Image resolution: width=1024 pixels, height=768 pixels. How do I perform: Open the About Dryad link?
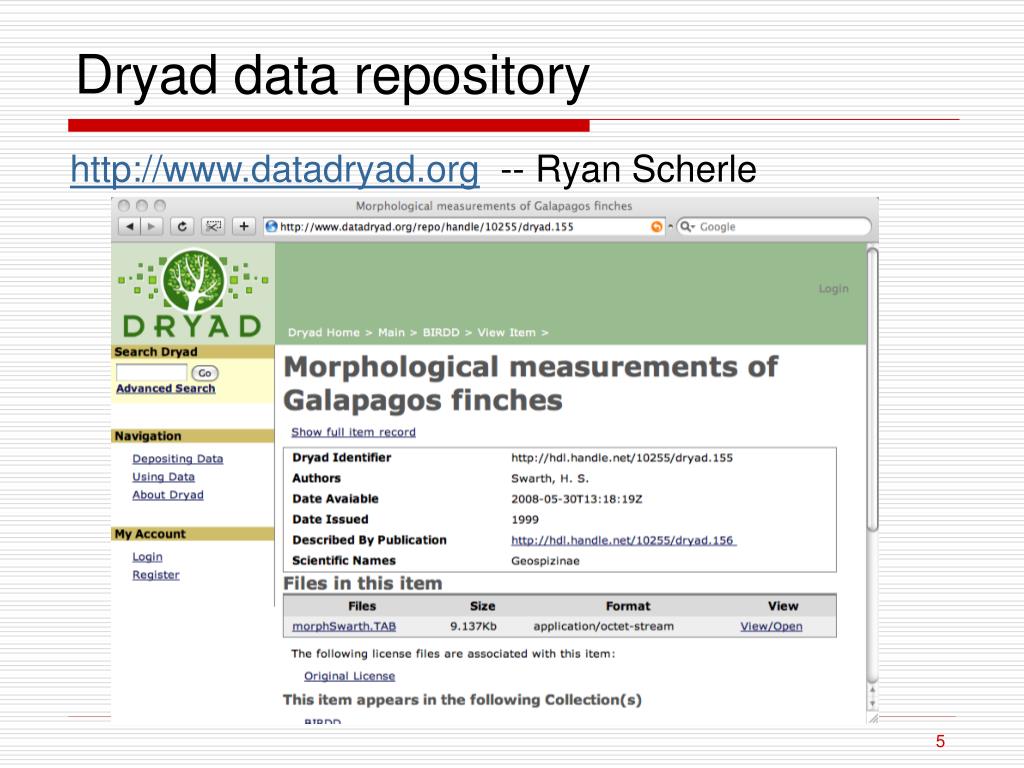[168, 495]
